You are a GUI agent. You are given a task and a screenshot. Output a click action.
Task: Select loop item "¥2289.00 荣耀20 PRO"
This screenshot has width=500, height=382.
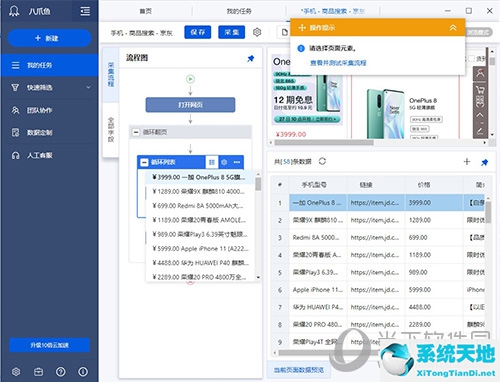tap(200, 277)
